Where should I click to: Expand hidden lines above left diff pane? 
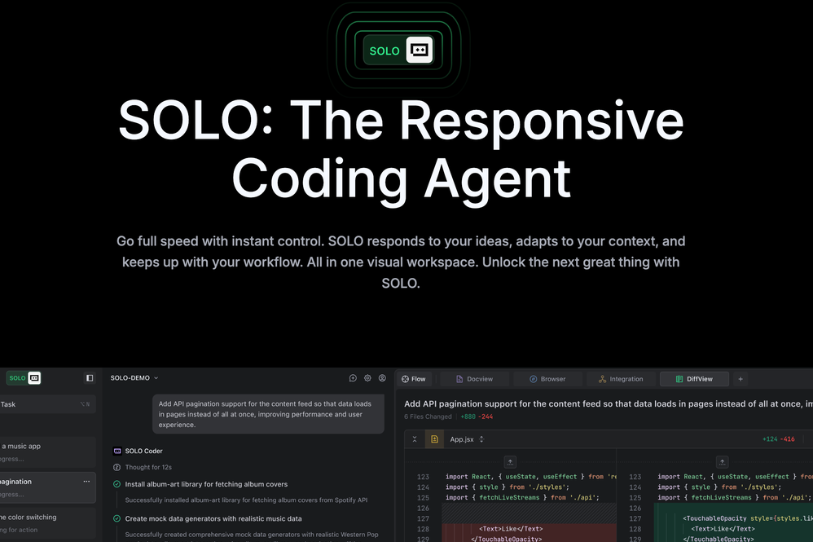coord(510,462)
